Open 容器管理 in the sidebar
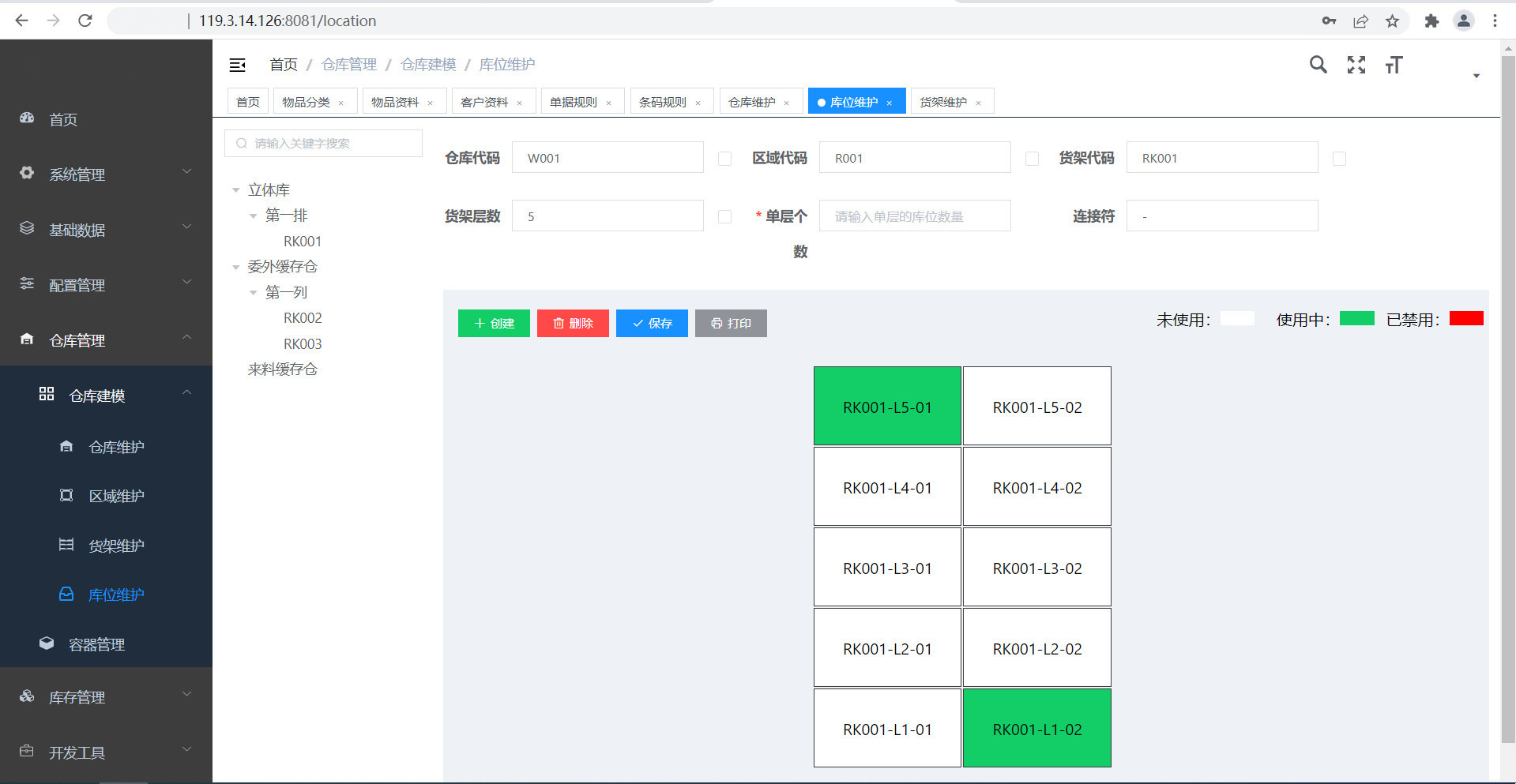Viewport: 1516px width, 784px height. point(96,644)
